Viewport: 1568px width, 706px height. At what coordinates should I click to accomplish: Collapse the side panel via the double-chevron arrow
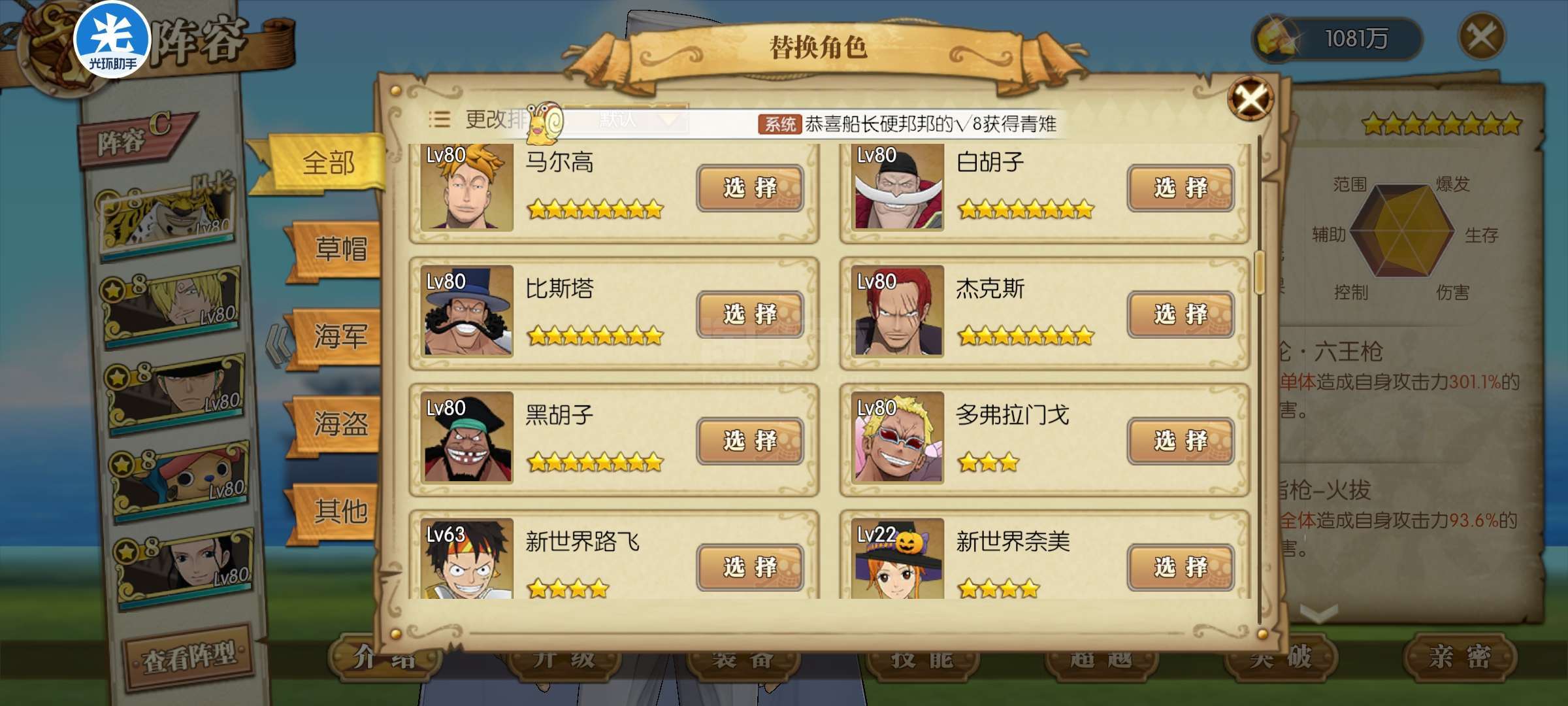278,345
